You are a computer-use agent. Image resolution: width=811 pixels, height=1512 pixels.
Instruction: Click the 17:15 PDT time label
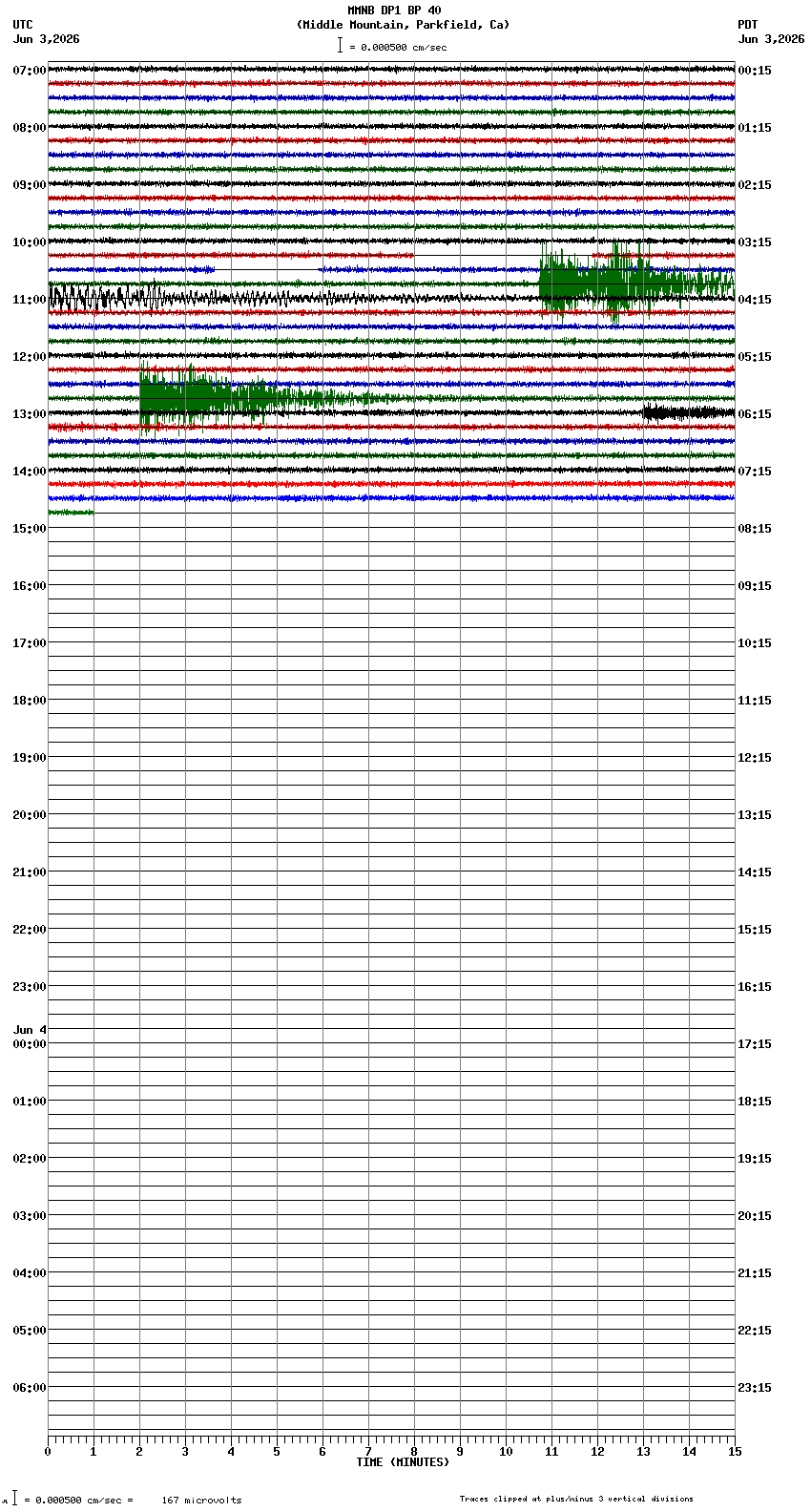(755, 1044)
